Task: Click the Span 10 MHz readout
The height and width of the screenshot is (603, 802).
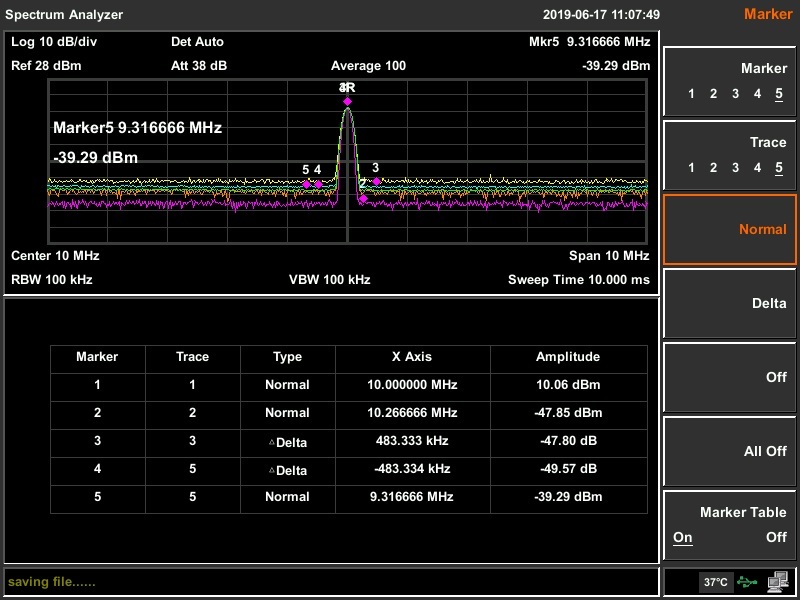Action: [609, 256]
